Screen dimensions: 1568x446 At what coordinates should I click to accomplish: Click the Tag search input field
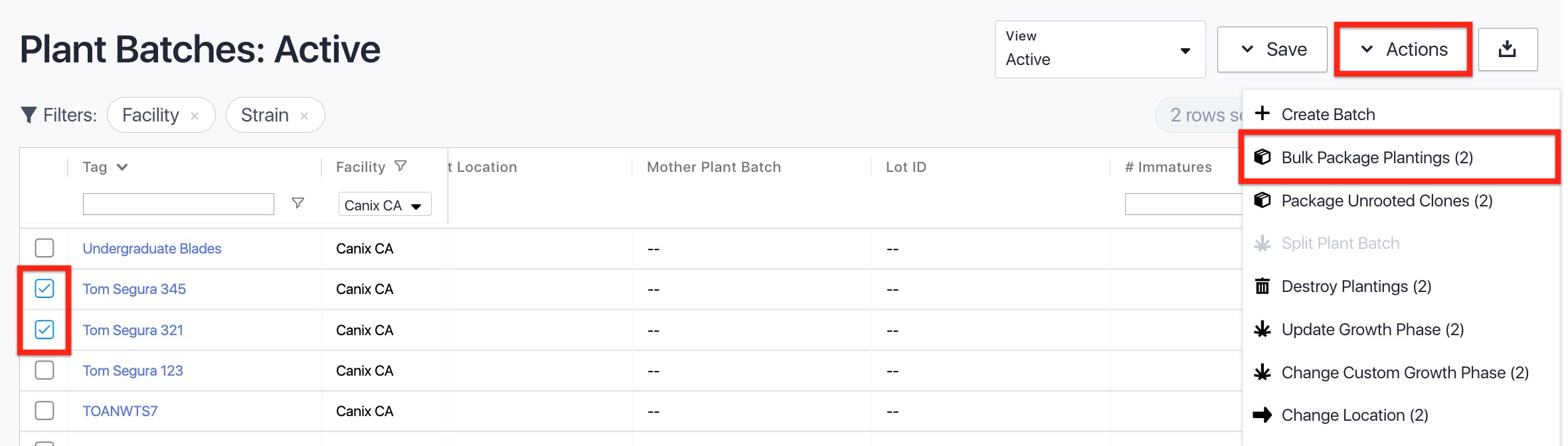(x=178, y=204)
